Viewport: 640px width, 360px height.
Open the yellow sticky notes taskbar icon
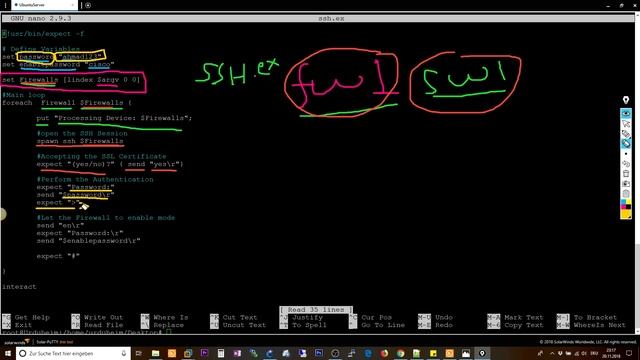tap(433, 353)
